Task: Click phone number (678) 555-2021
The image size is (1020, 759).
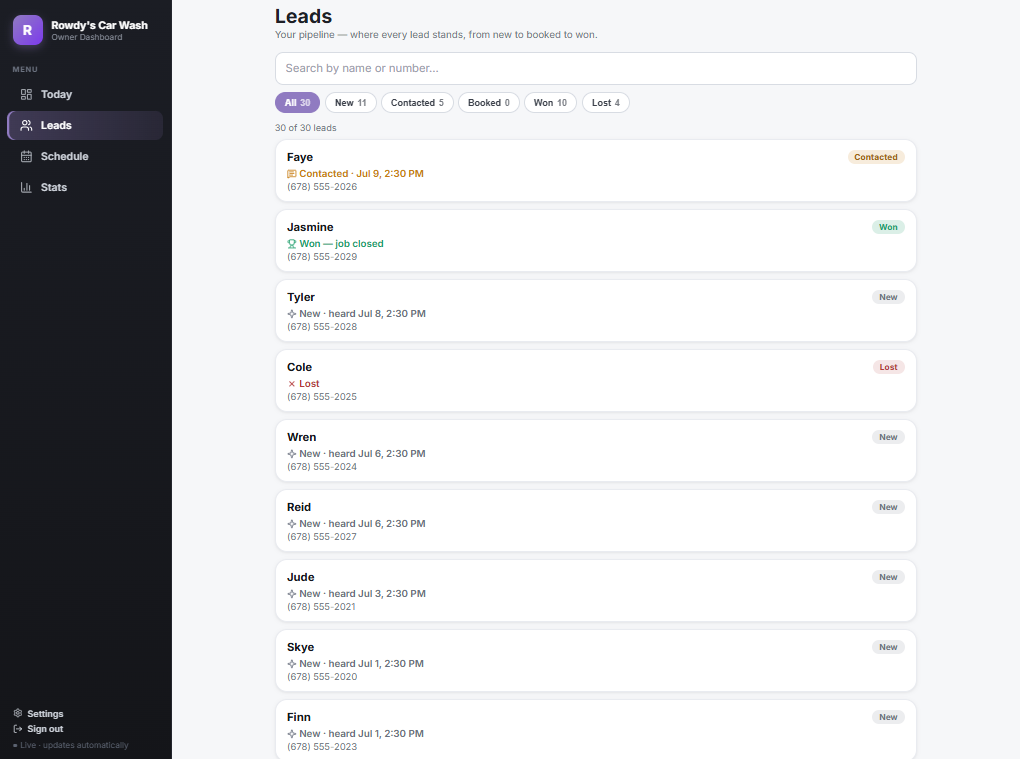Action: [x=321, y=607]
